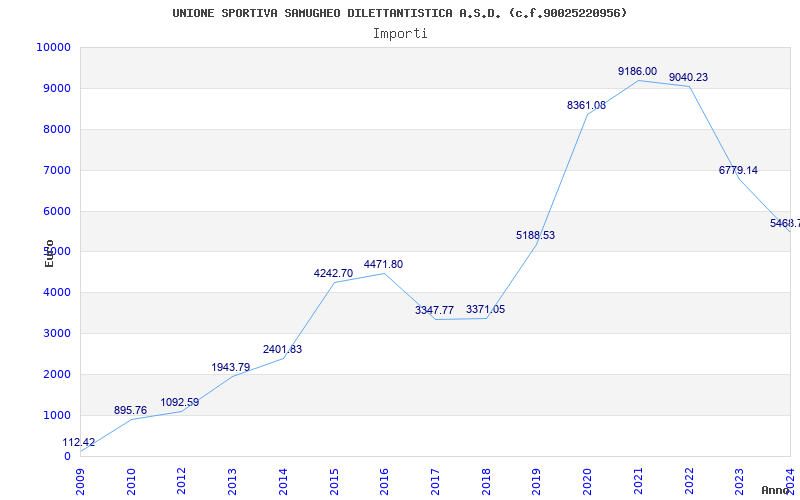Click the data label 8361.08

pos(586,105)
